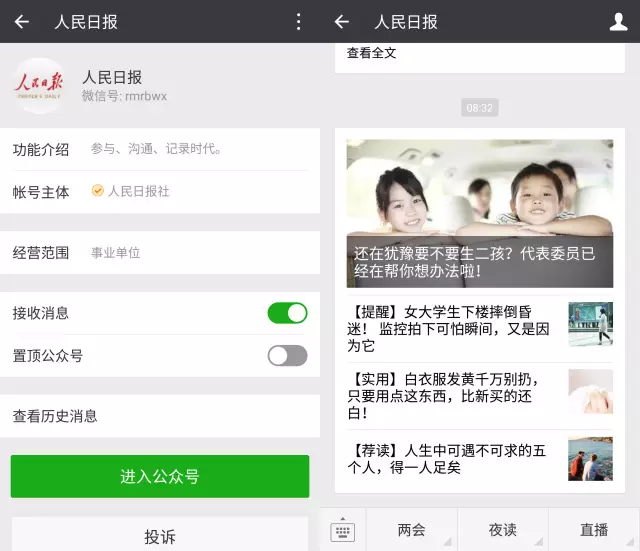Open 帐号主体 人民日报社 row

coord(160,192)
